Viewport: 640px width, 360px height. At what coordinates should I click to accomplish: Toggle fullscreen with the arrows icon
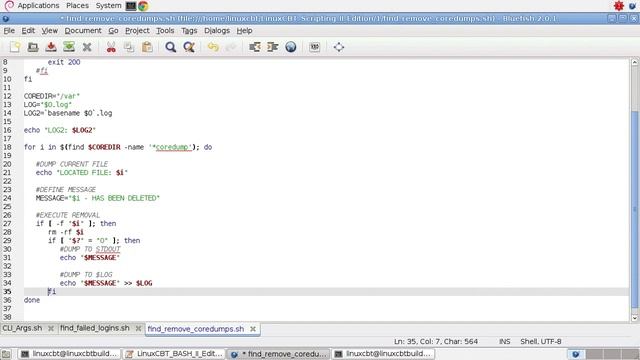tap(339, 47)
